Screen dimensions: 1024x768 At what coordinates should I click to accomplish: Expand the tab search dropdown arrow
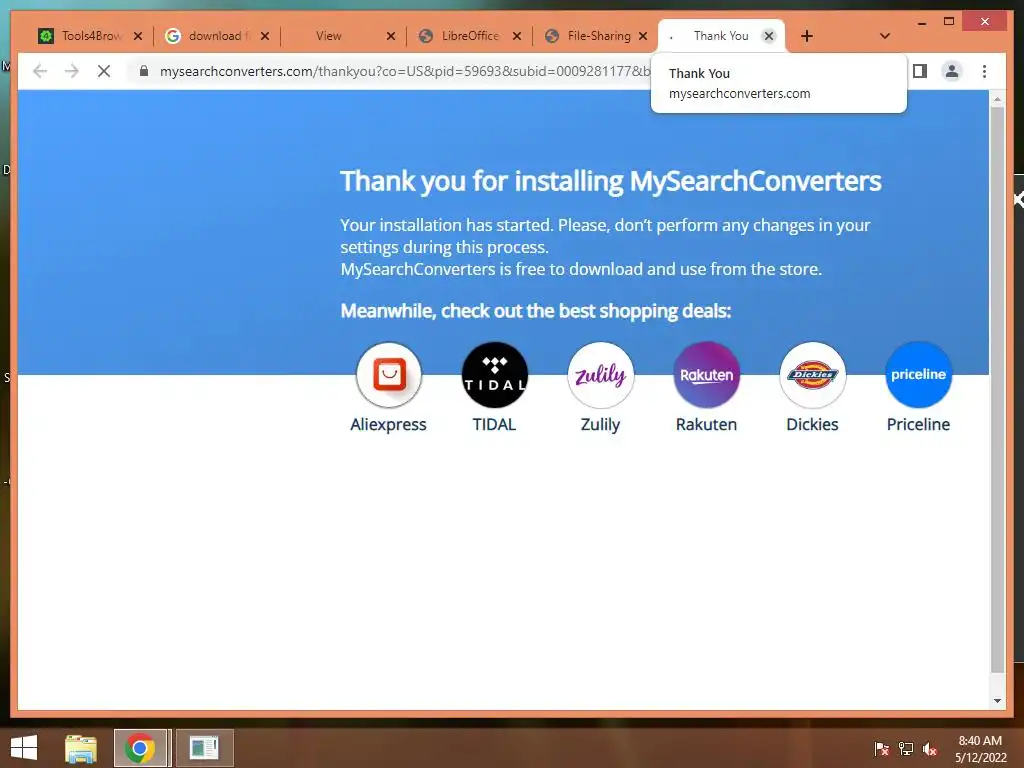(x=885, y=36)
